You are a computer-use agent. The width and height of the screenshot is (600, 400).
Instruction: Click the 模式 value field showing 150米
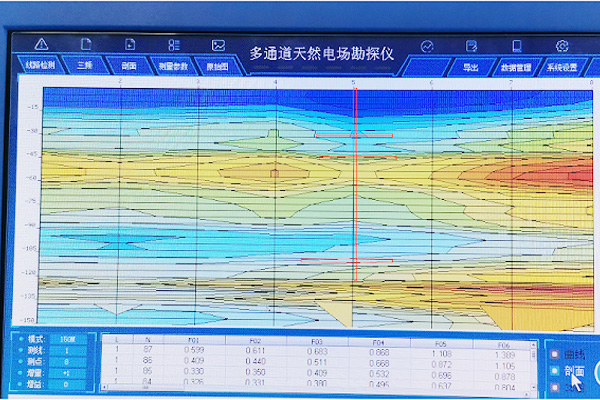click(63, 341)
